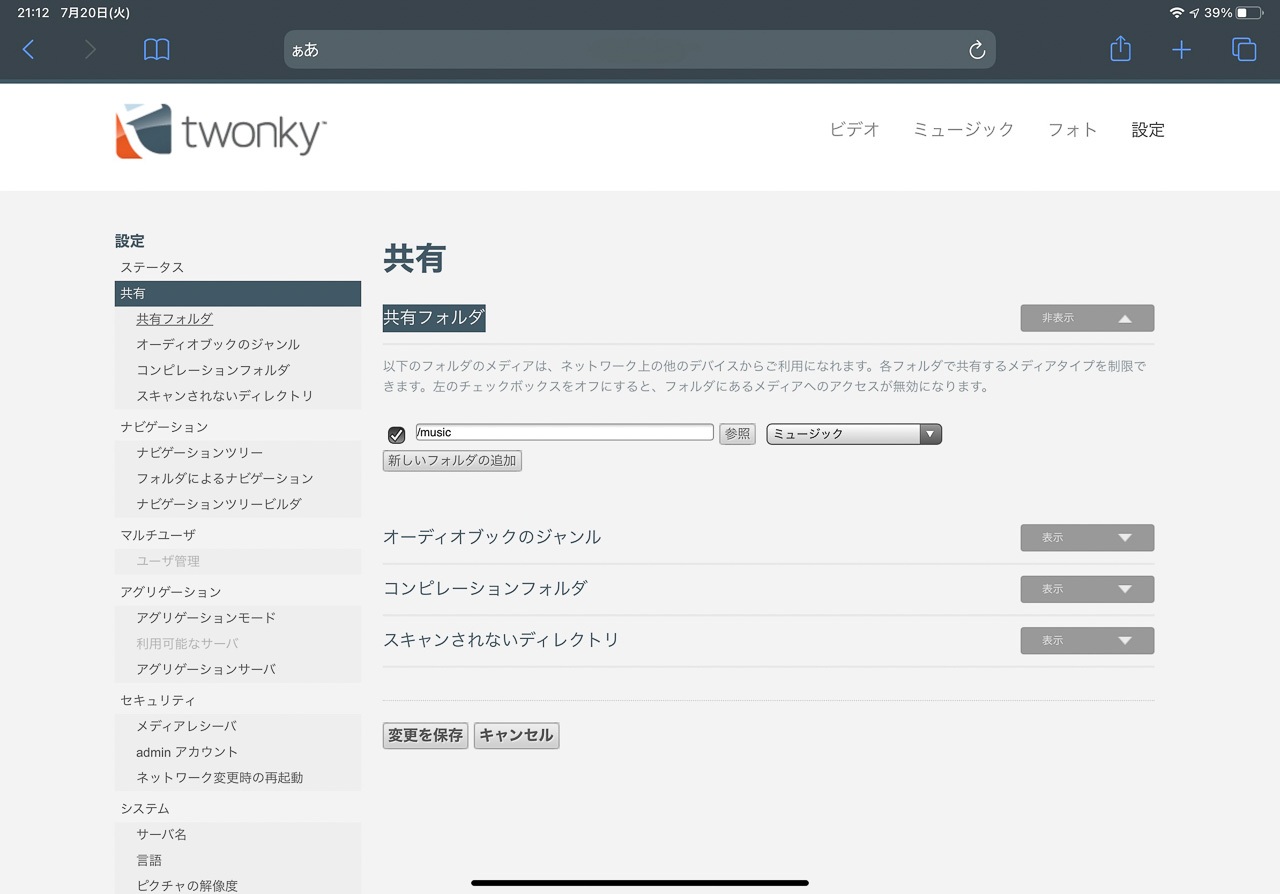Screen dimensions: 1280x894
Task: Tap the battery status icon
Action: point(1249,13)
